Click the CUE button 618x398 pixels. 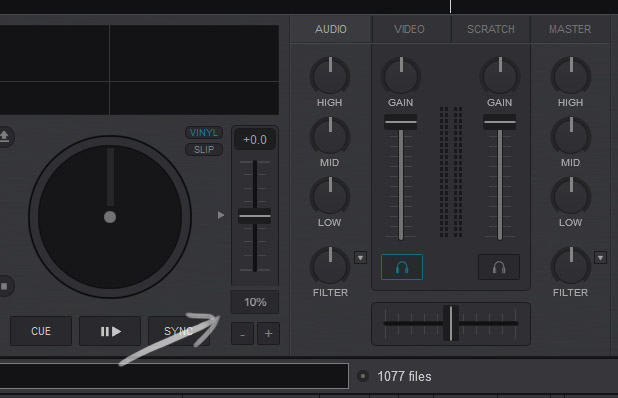[x=41, y=331]
